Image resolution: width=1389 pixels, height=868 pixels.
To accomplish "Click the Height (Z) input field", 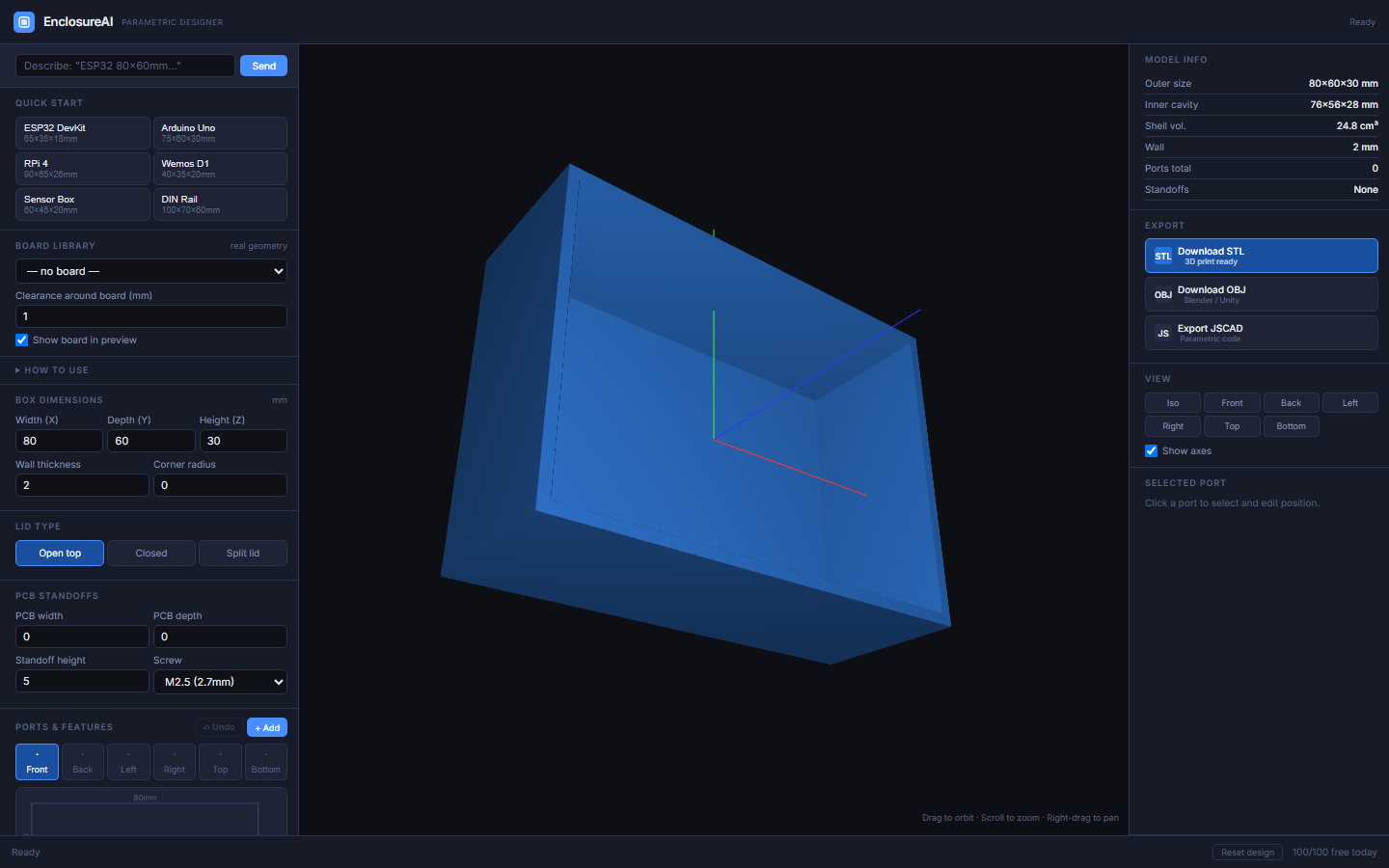I will click(243, 441).
